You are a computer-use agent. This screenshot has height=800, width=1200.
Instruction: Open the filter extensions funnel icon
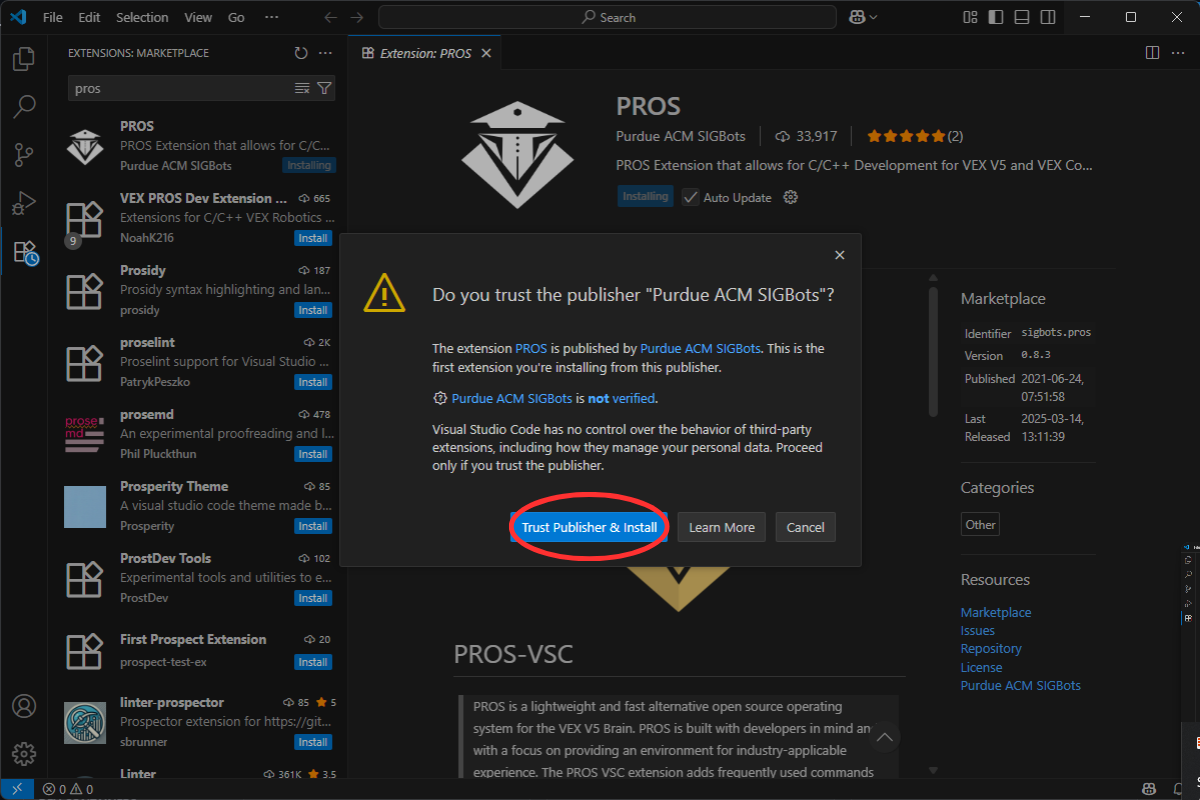tap(324, 89)
